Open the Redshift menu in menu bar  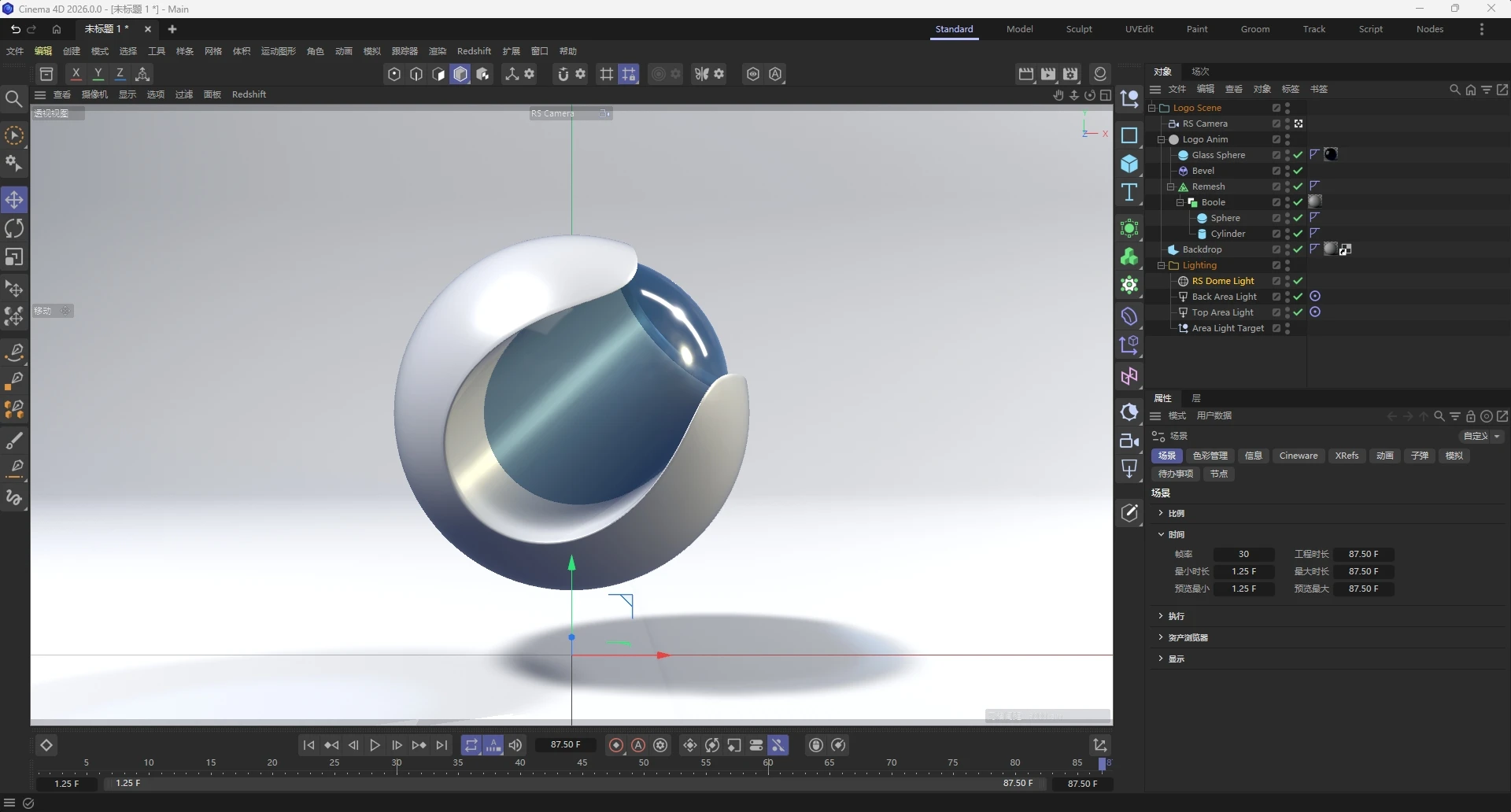(x=474, y=51)
